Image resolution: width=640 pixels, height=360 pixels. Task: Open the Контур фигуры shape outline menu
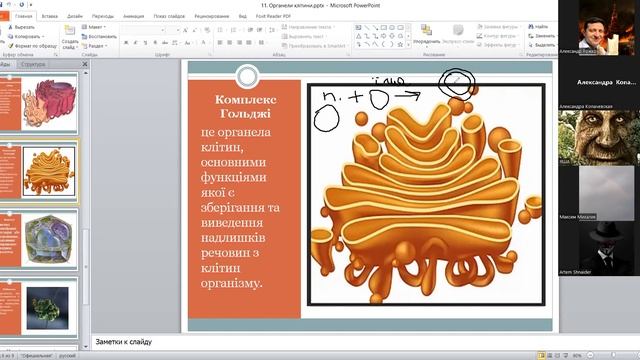pyautogui.click(x=498, y=36)
